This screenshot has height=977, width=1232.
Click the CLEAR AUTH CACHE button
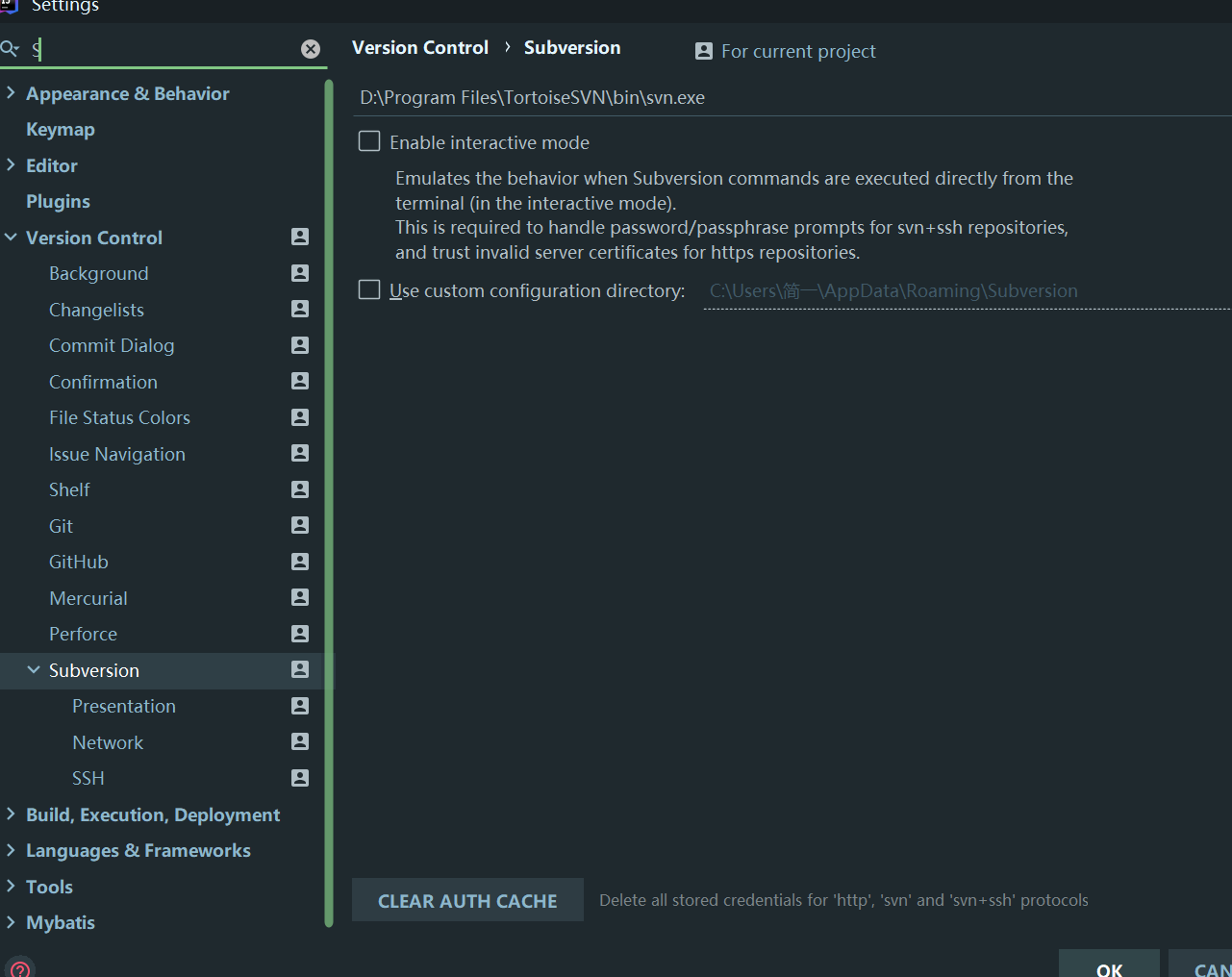point(467,900)
